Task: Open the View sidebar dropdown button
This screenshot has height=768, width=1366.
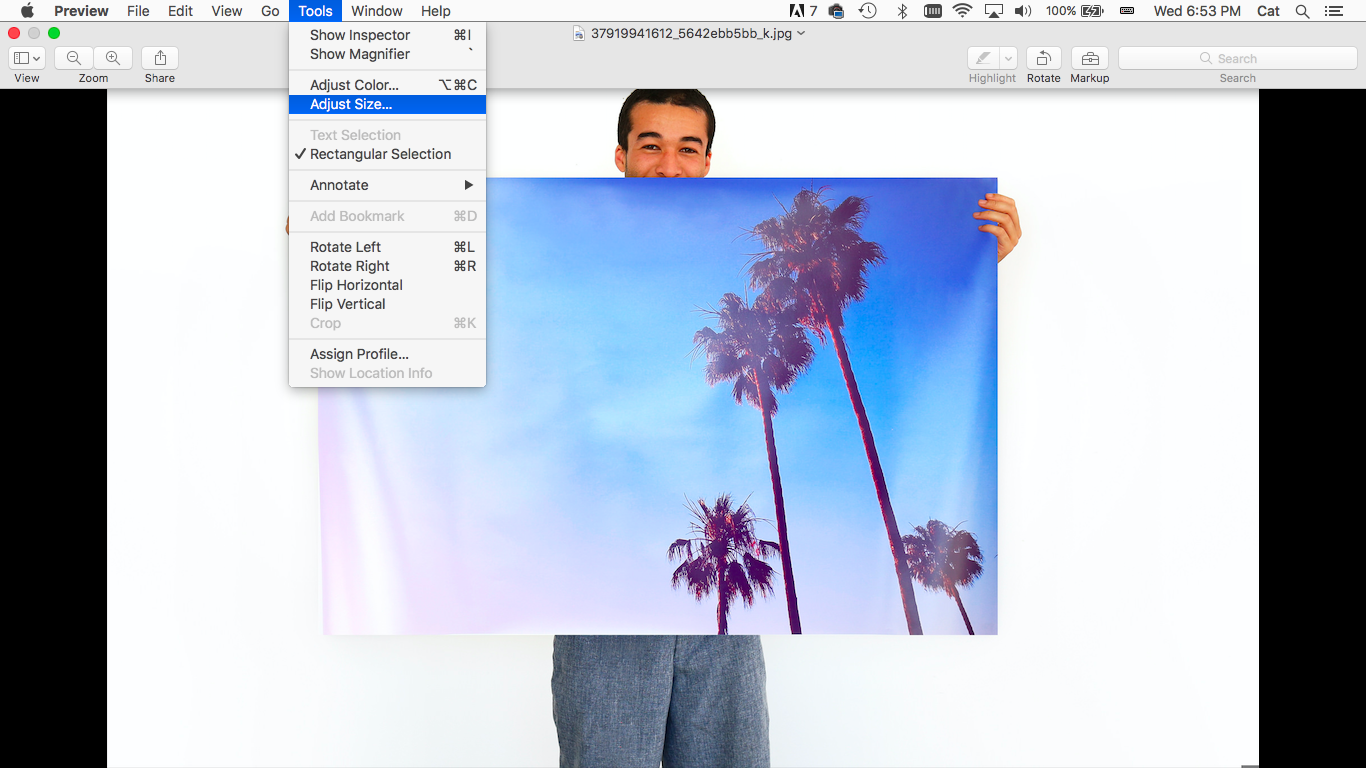Action: pyautogui.click(x=26, y=58)
